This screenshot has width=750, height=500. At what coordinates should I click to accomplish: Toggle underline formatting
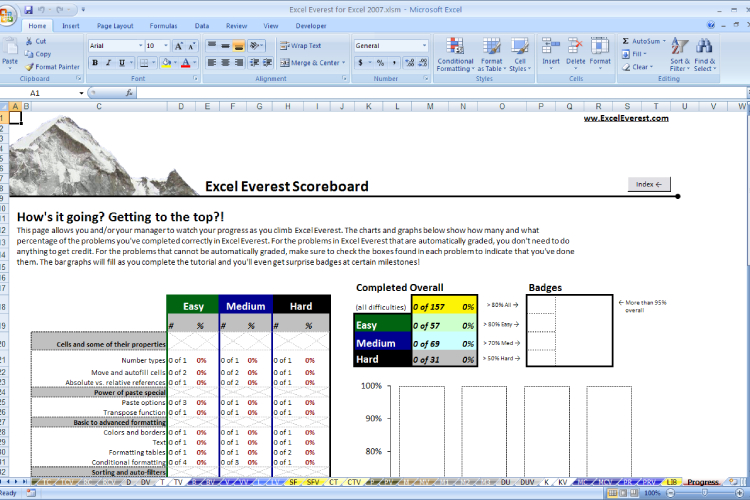click(x=122, y=63)
